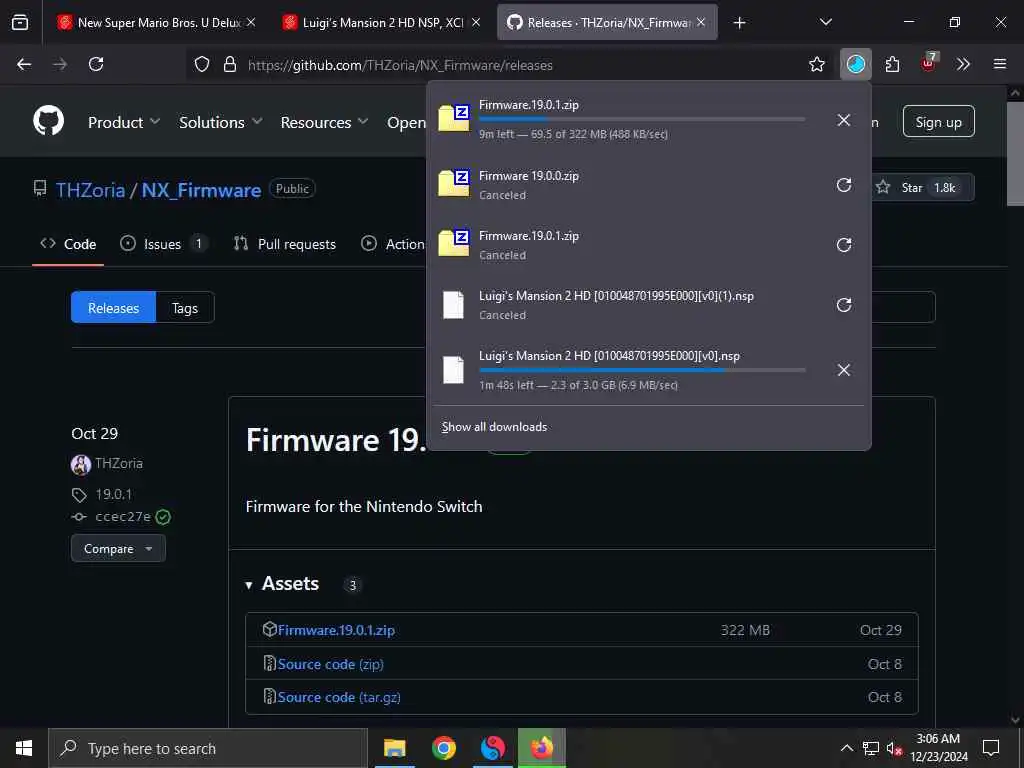Expand the Product menu
Screen dimensions: 1024x768
(124, 122)
